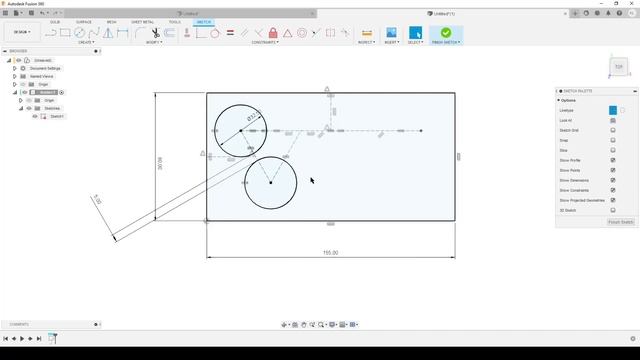Collapse the Options section in Sketch Palette
640x360 pixels.
(558, 100)
